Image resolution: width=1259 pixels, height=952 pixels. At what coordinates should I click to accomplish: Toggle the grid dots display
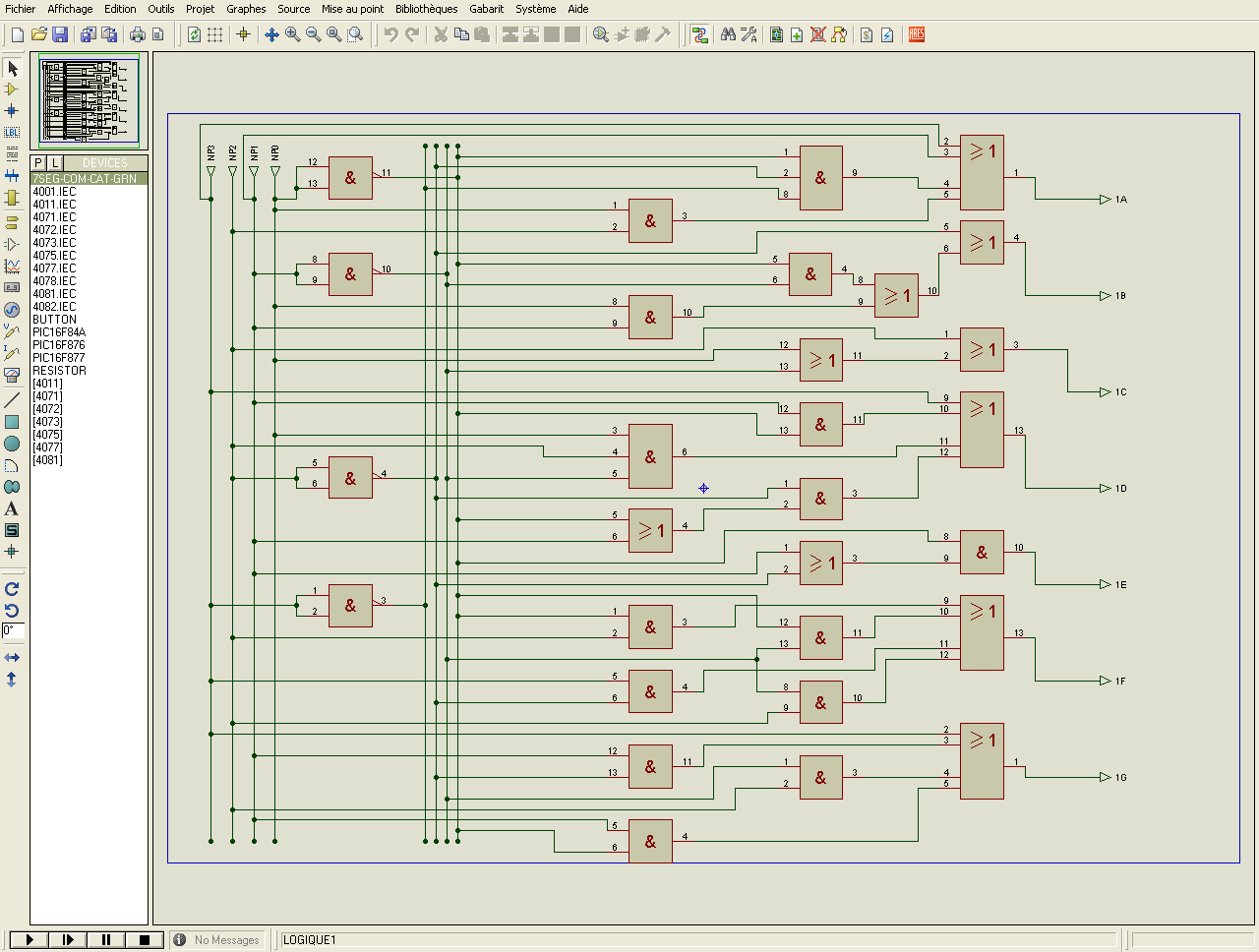[x=215, y=34]
